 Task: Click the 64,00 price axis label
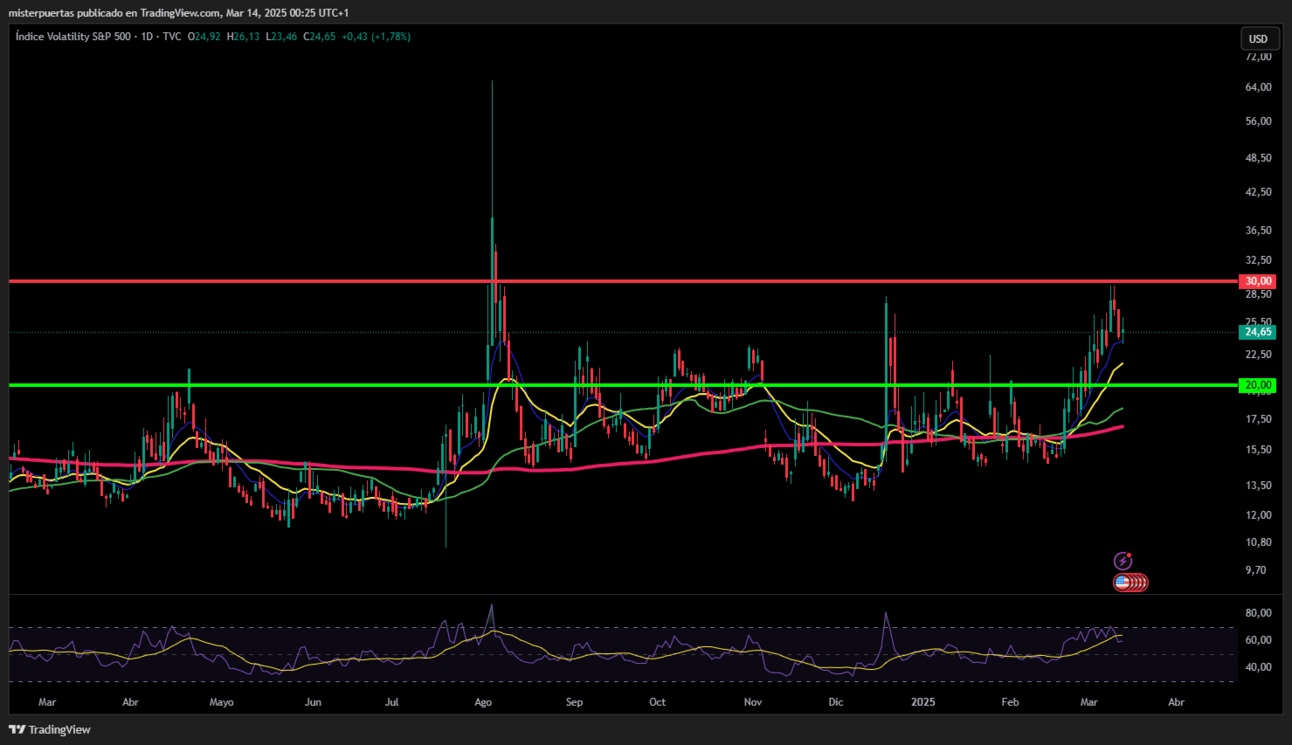(x=1257, y=87)
